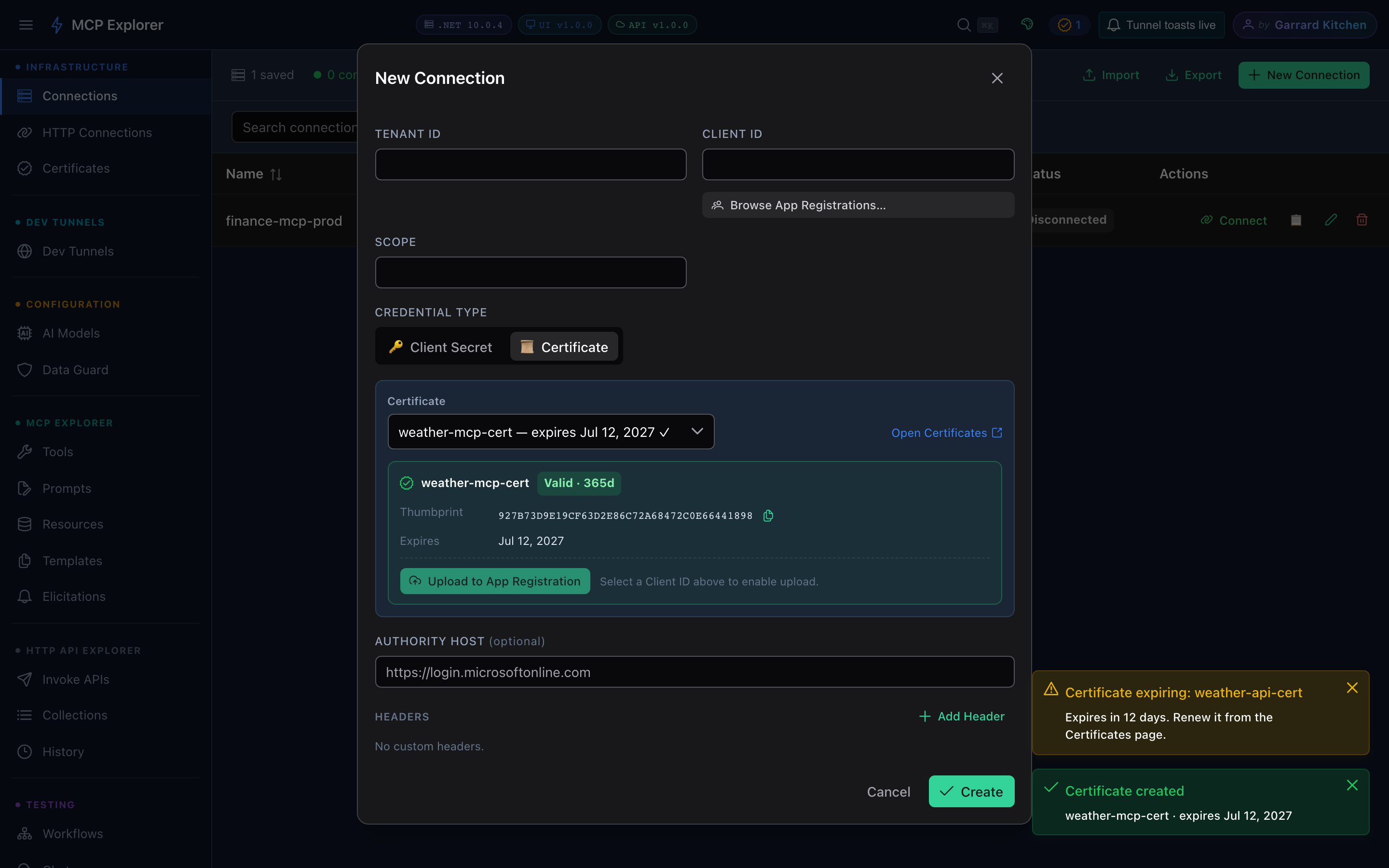Expand the weather-mcp-cert certificate dropdown

[x=550, y=432]
